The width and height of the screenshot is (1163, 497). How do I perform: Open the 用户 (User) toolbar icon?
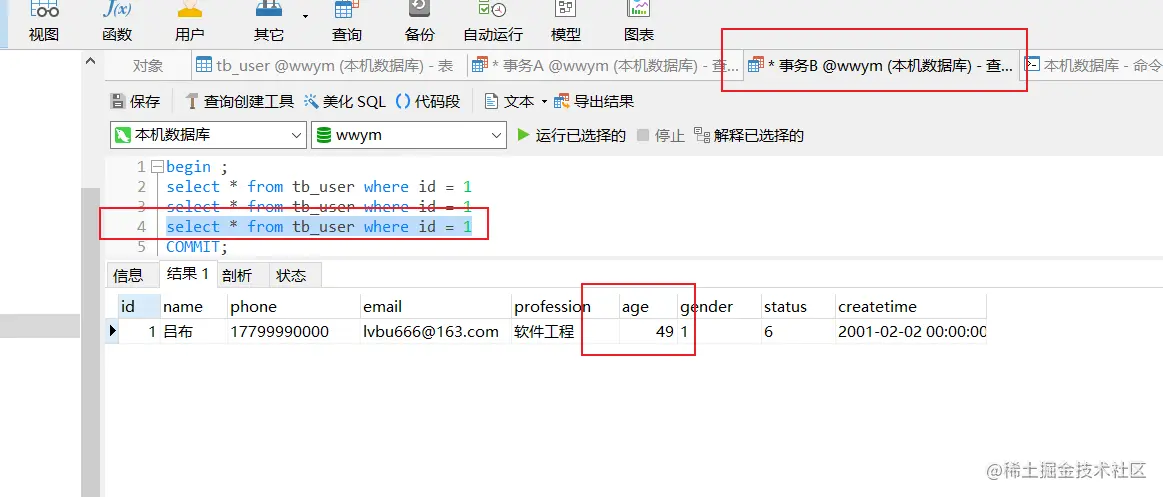[x=190, y=21]
